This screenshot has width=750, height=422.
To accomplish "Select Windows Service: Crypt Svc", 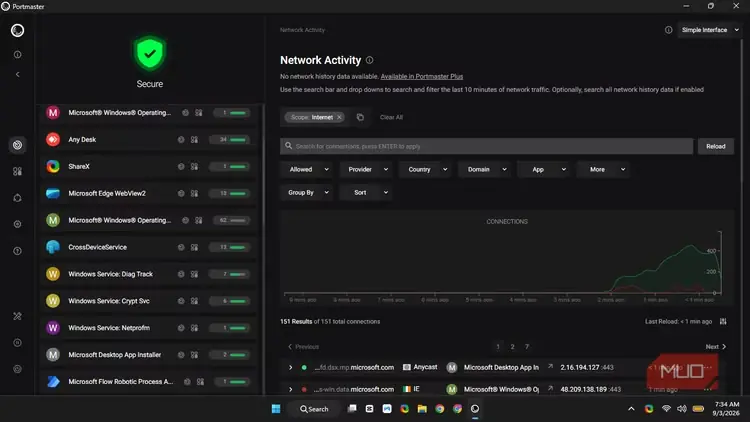I will pyautogui.click(x=150, y=301).
